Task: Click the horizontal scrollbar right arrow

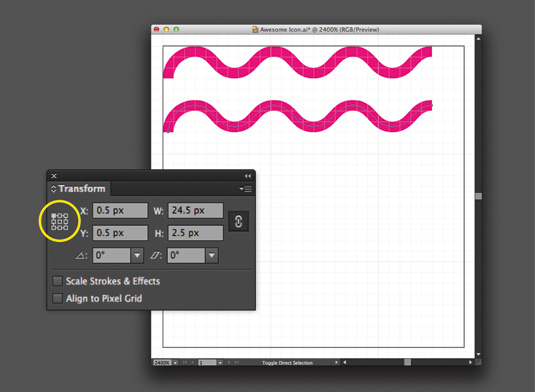Action: [470, 362]
